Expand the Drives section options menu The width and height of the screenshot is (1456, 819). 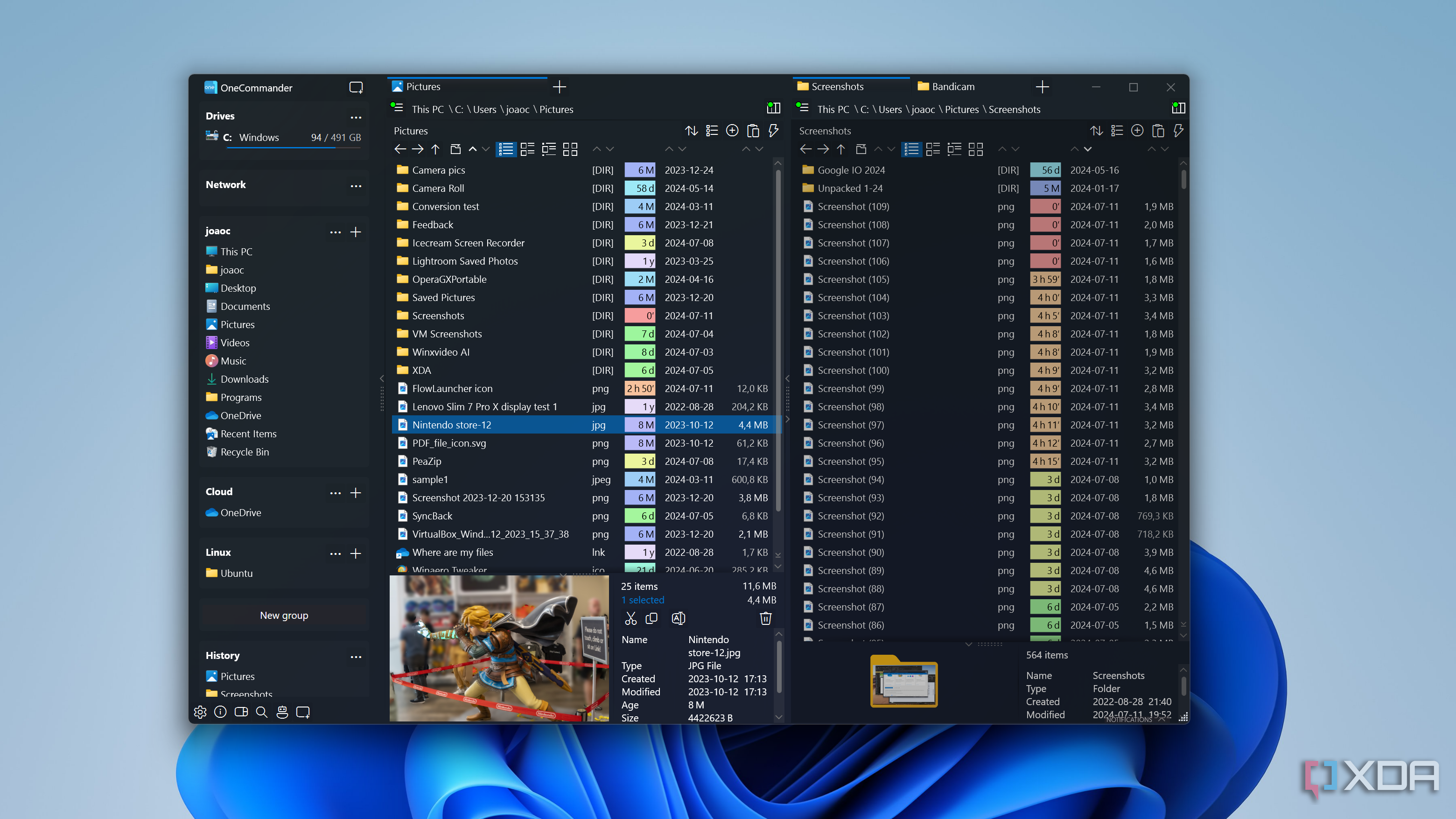(356, 117)
